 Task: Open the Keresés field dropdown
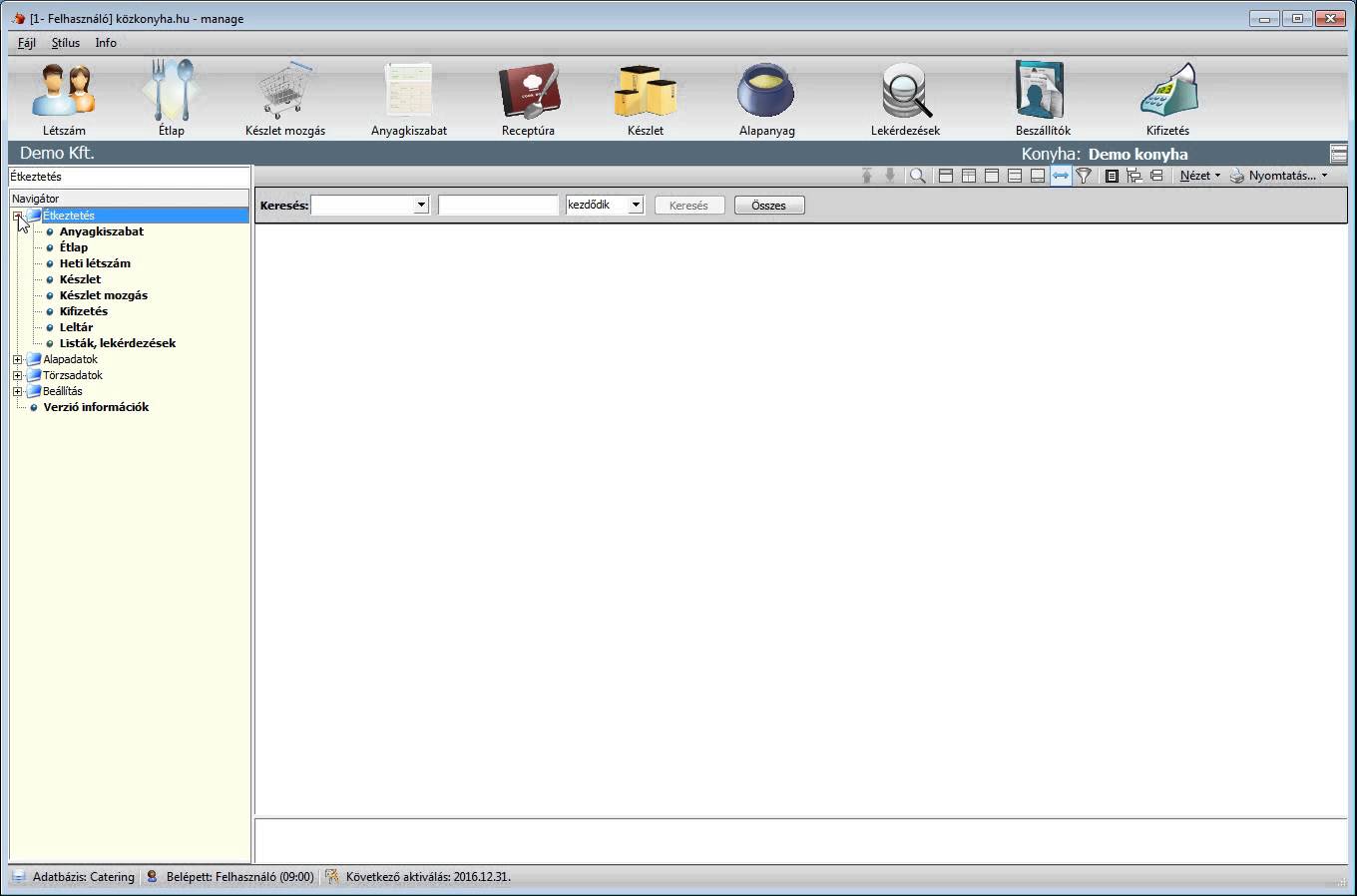[x=421, y=205]
